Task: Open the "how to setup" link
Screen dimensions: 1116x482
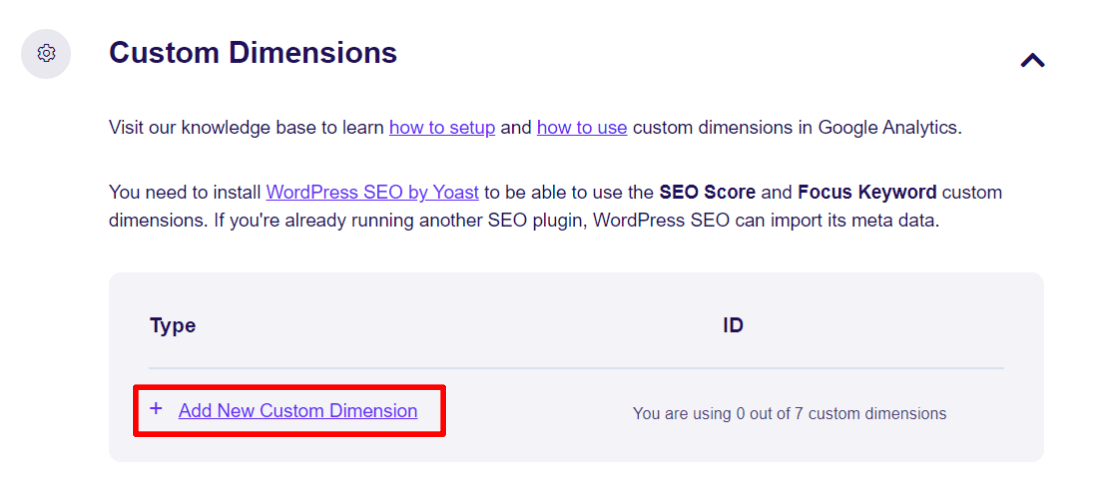Action: click(x=442, y=128)
